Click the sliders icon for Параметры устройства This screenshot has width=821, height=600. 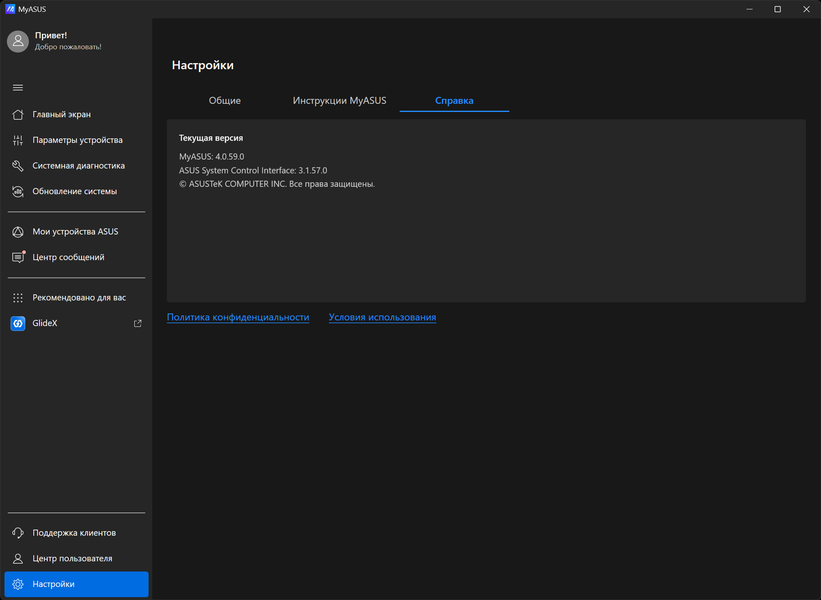click(18, 140)
